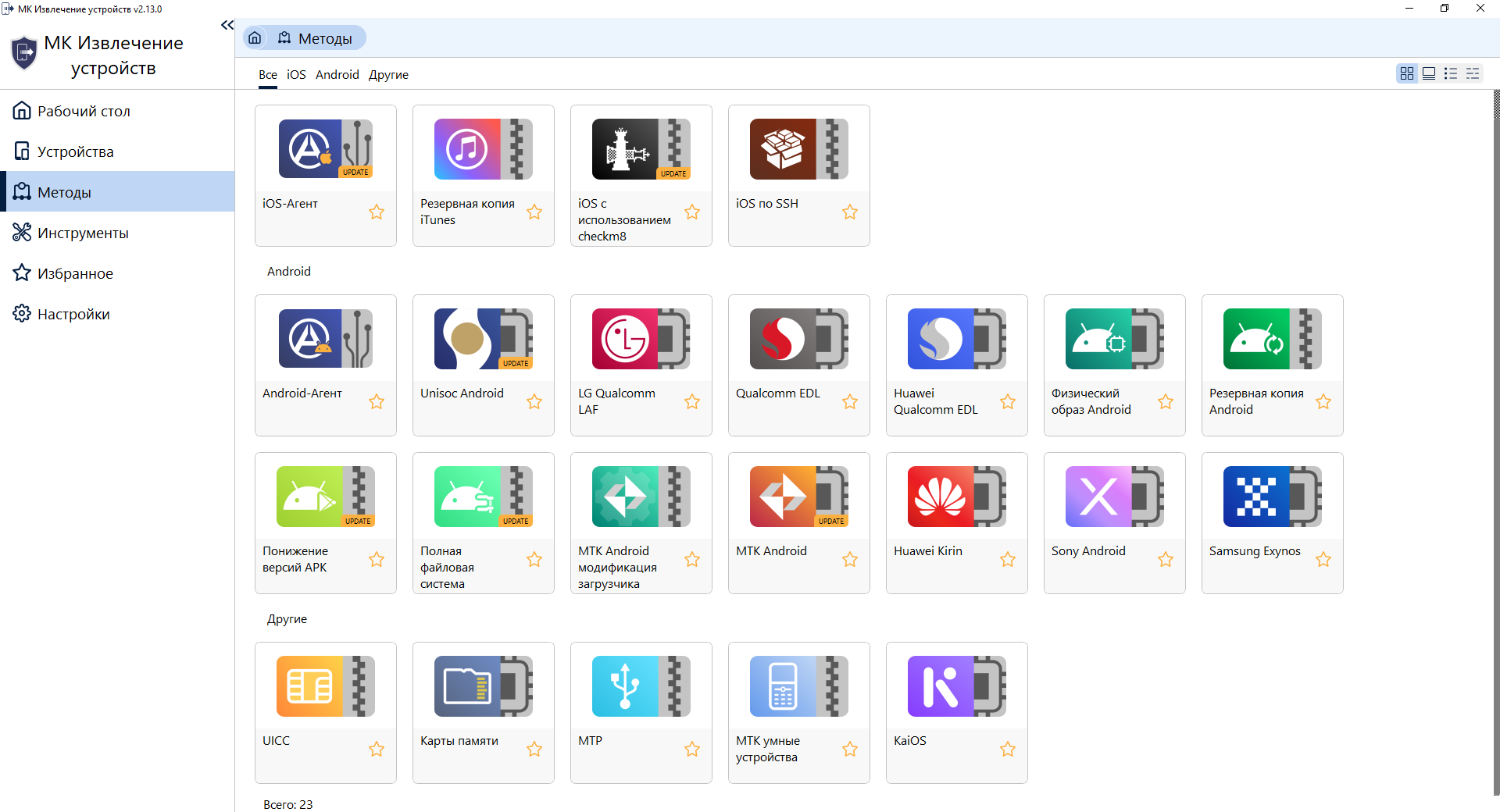Toggle favorite star on Huawei Kirin
The height and width of the screenshot is (812, 1500).
pyautogui.click(x=1008, y=559)
